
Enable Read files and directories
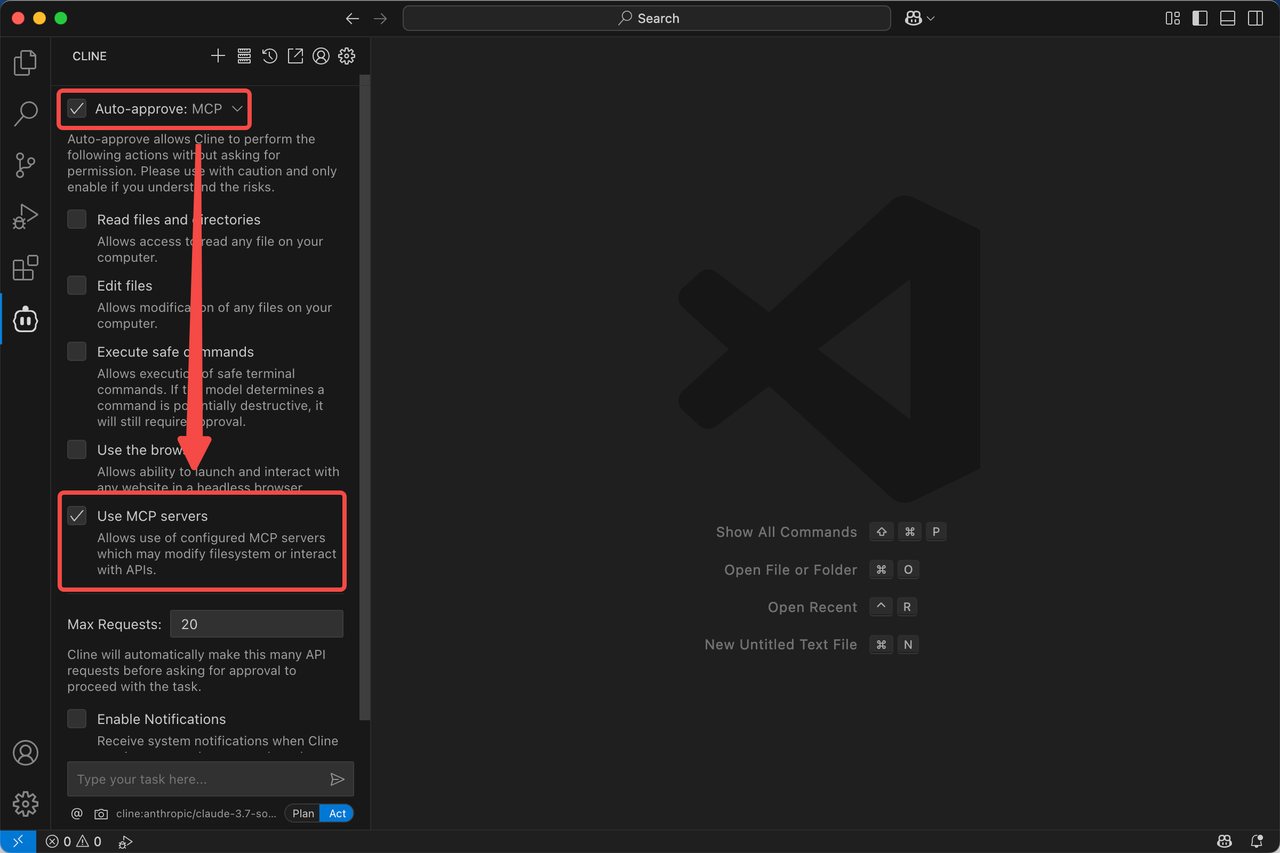coord(77,219)
